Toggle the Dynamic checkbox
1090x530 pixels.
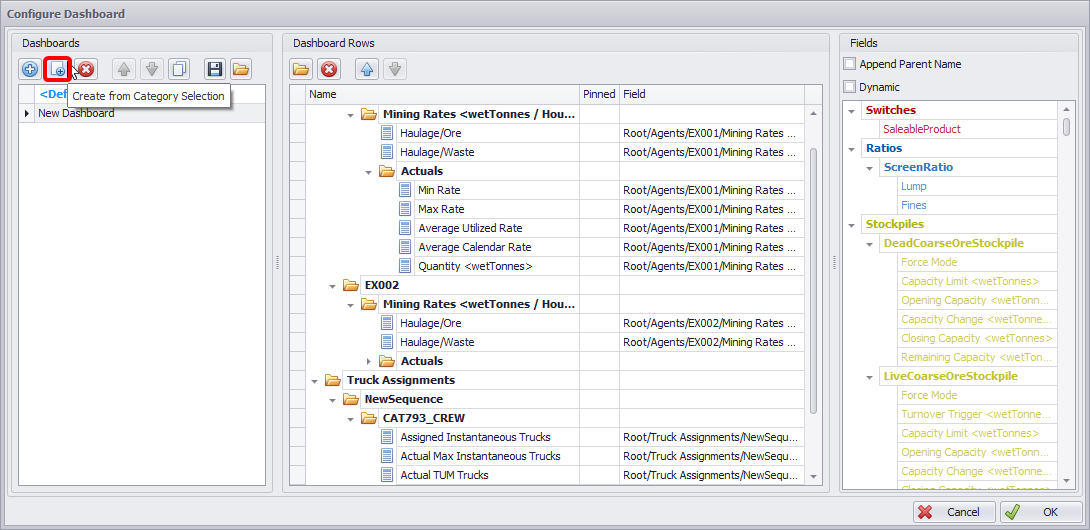click(x=850, y=87)
